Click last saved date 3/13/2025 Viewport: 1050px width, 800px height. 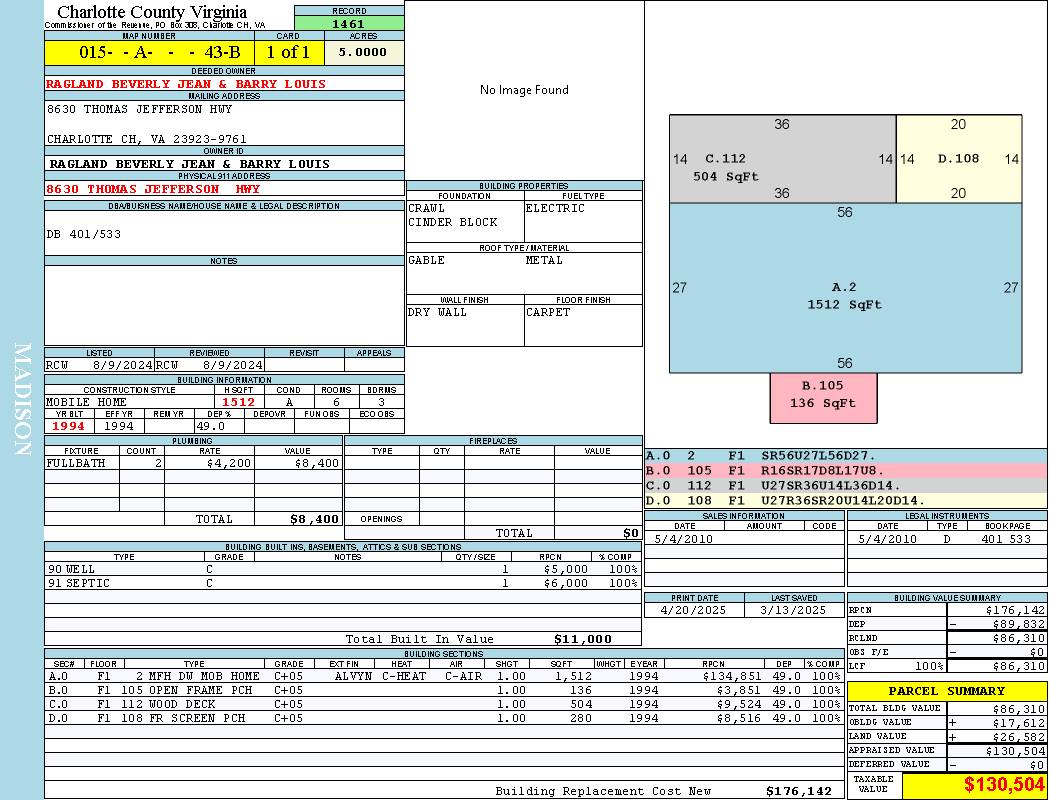(794, 610)
